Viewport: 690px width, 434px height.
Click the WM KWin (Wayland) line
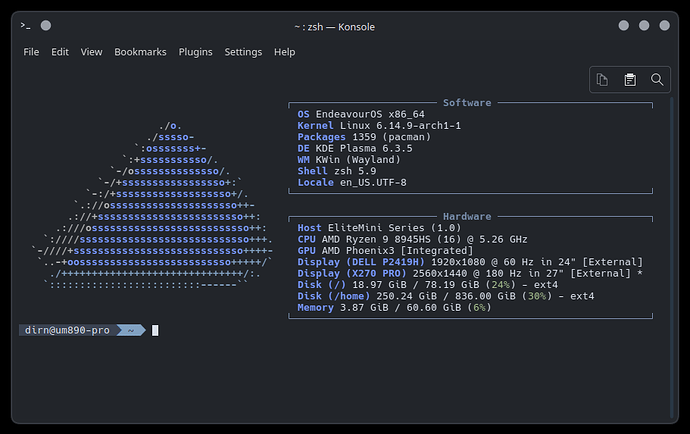(x=349, y=160)
